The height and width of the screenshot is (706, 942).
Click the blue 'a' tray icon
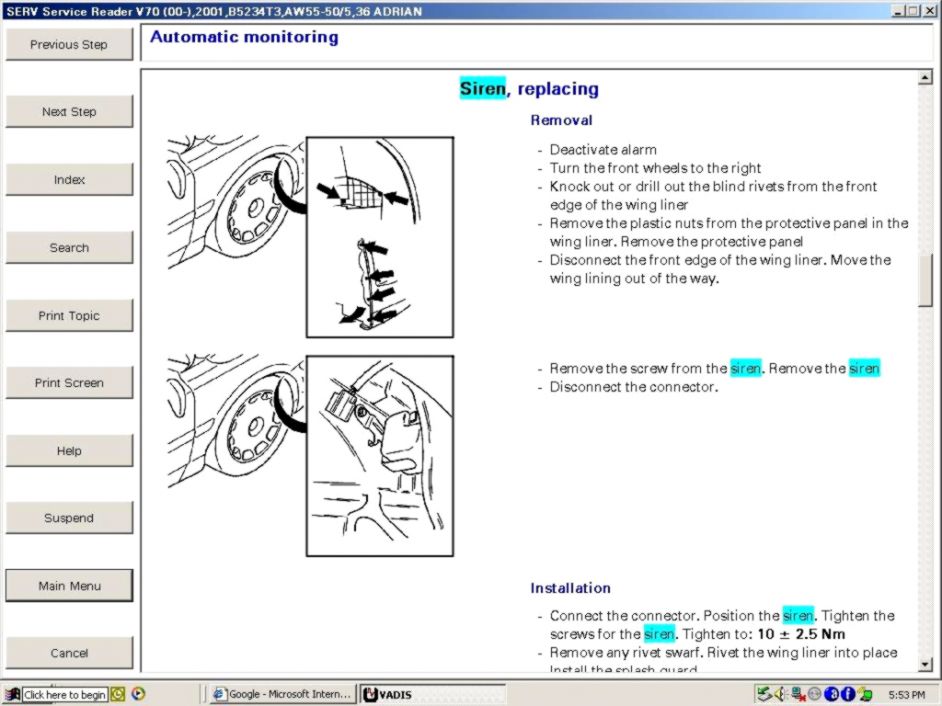[831, 695]
